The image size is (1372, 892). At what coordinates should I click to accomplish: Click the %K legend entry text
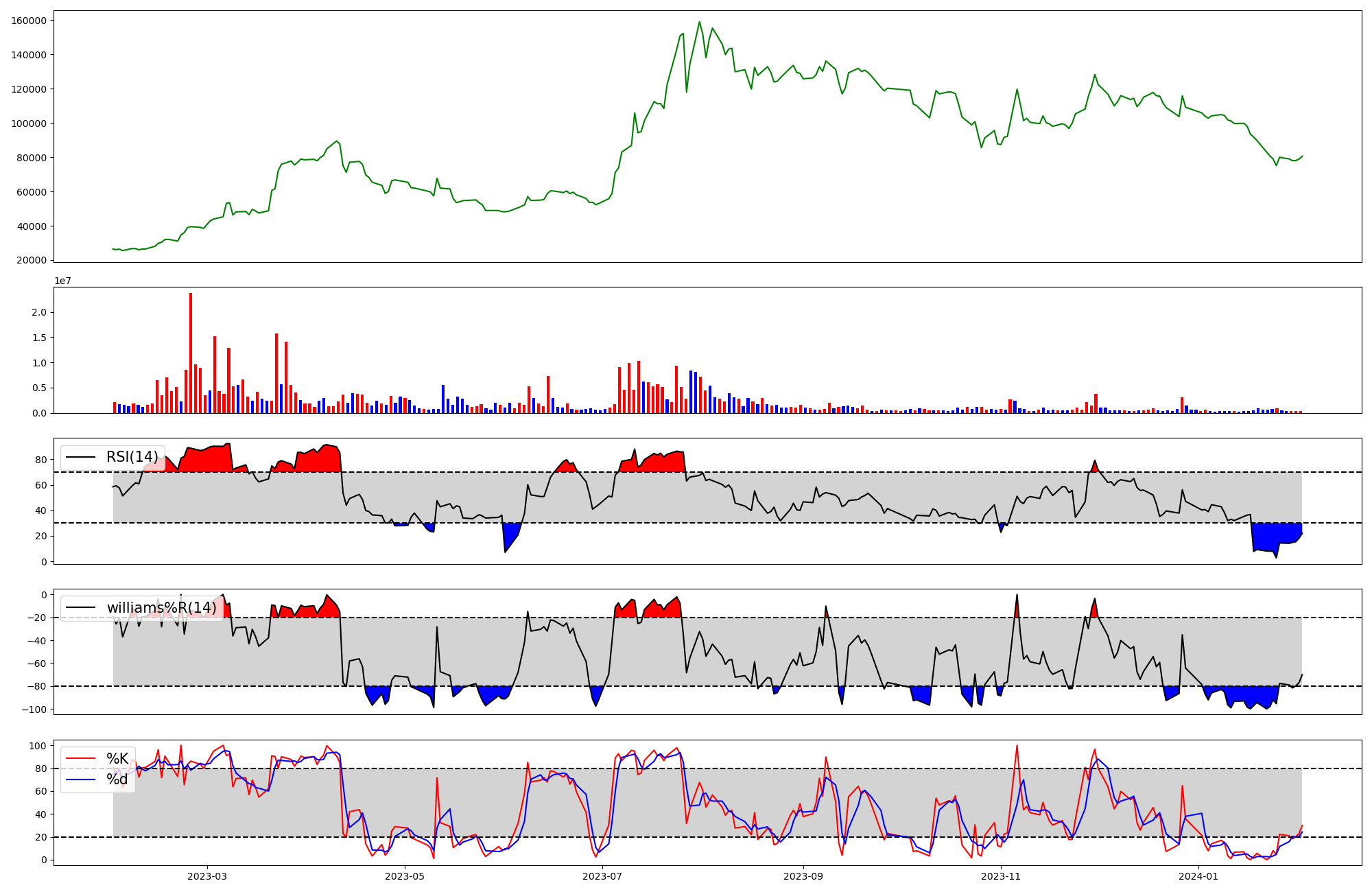click(x=117, y=759)
